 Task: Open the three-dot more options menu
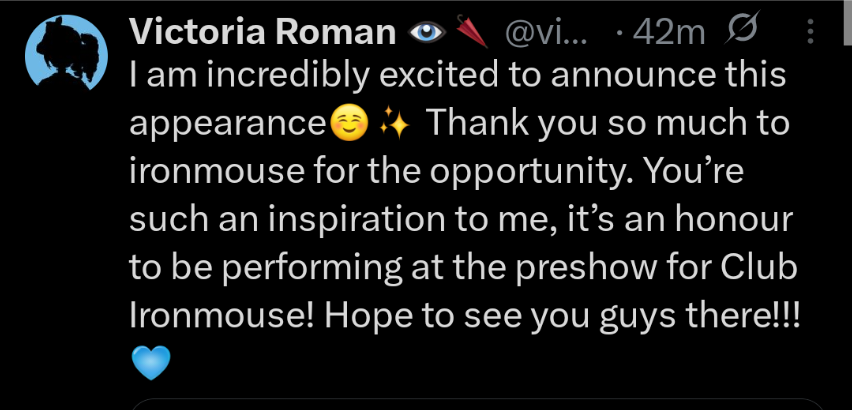pyautogui.click(x=809, y=34)
